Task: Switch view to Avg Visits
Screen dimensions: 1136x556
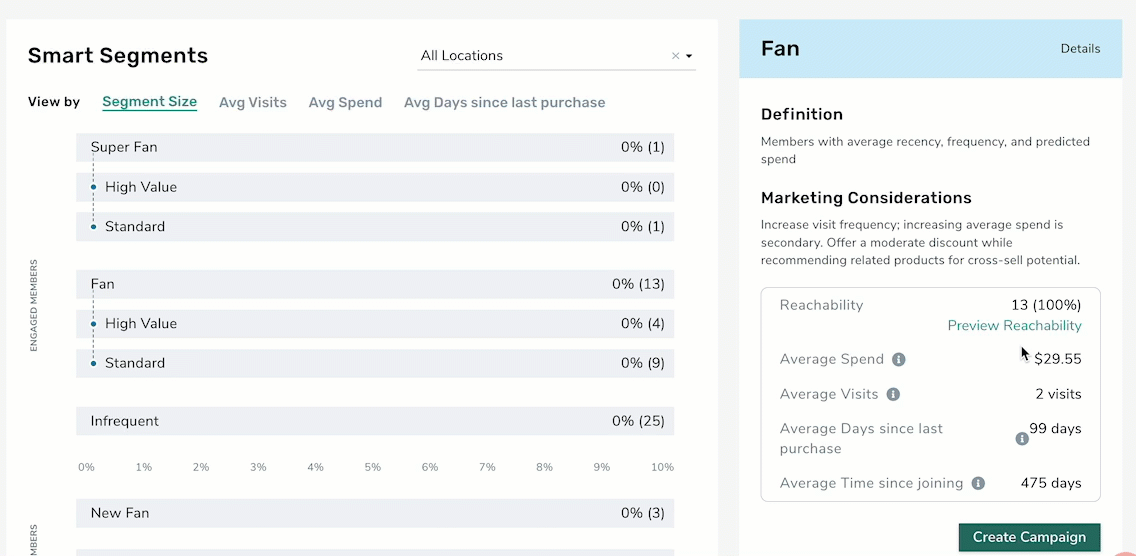Action: [x=253, y=102]
